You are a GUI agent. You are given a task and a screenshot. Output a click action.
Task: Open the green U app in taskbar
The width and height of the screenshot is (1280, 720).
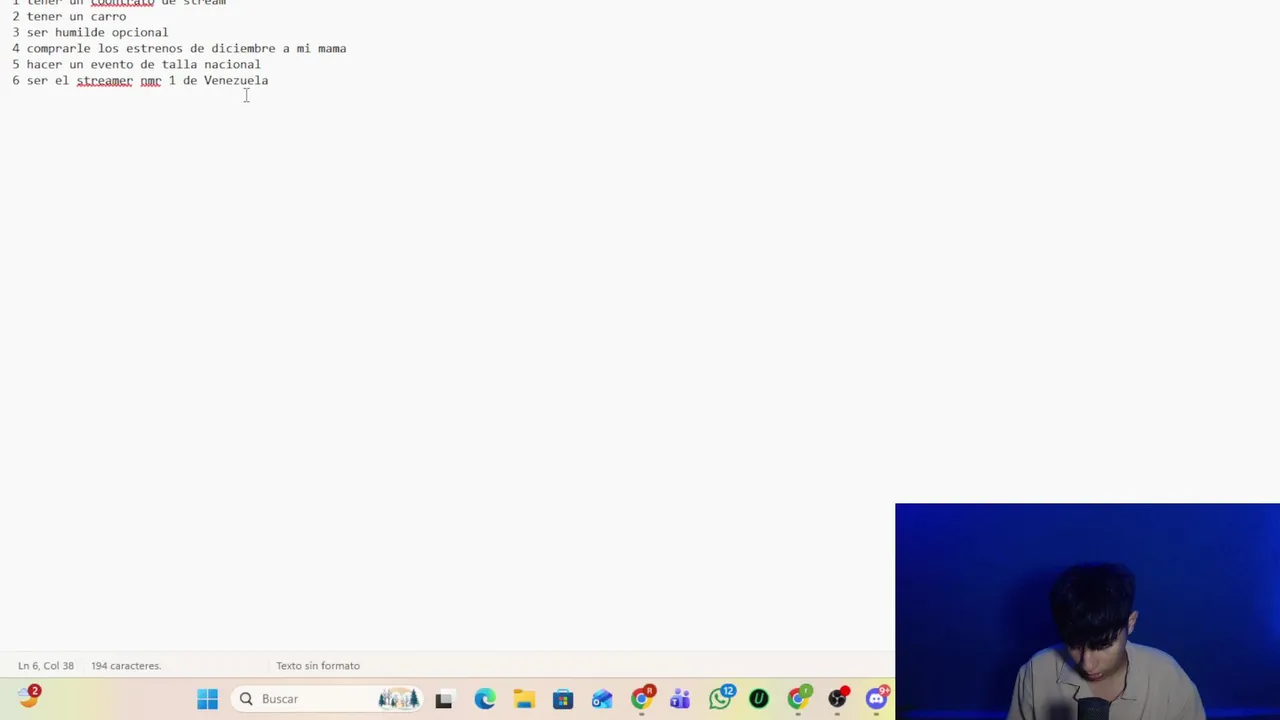(x=759, y=699)
